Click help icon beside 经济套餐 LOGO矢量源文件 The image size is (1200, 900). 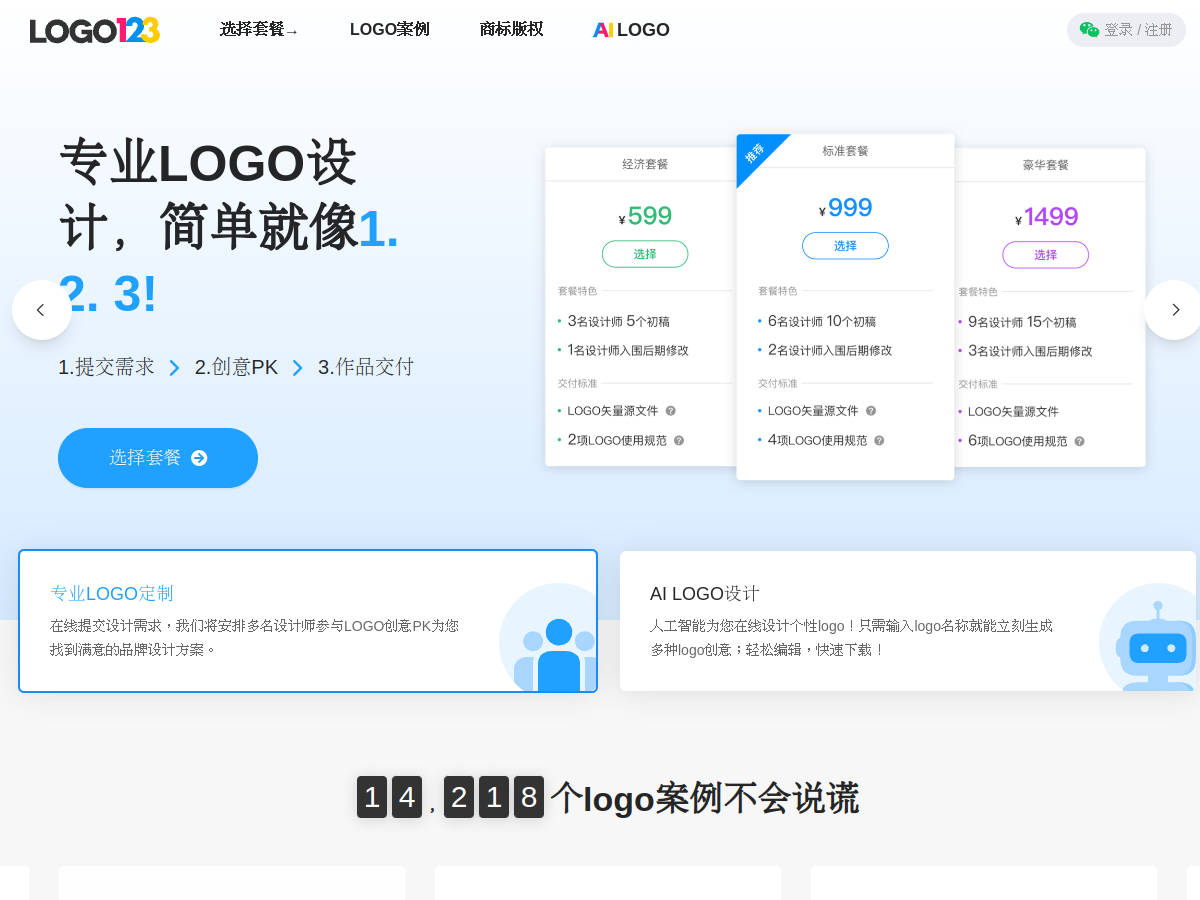(671, 411)
